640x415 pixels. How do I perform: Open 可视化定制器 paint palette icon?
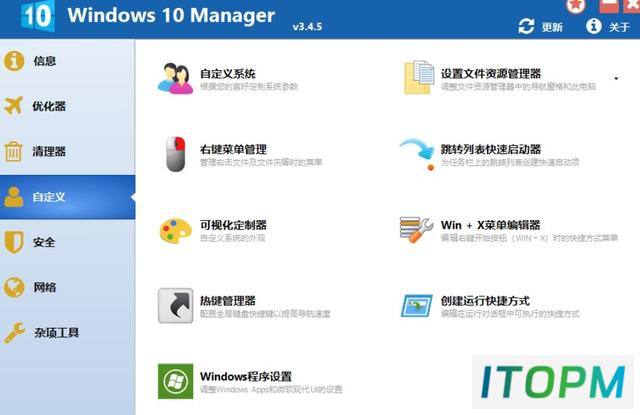176,231
